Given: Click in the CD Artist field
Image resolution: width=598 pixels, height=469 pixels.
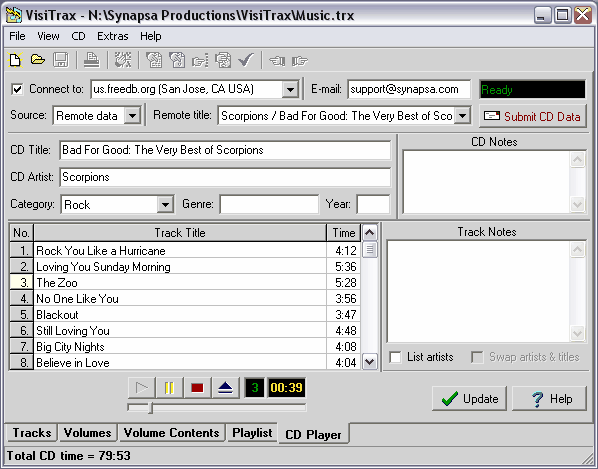Looking at the screenshot, I should [x=225, y=177].
